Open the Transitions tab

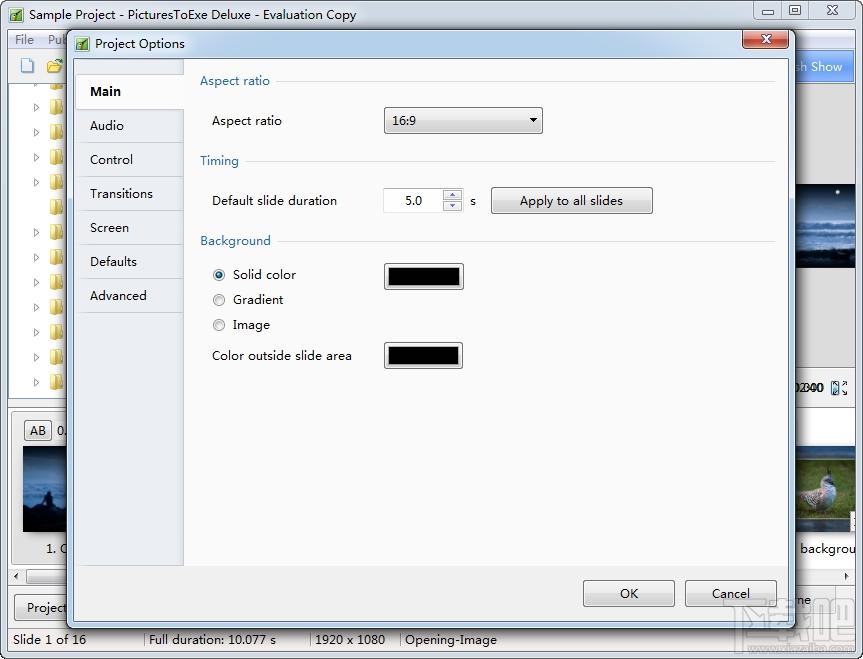(130, 194)
